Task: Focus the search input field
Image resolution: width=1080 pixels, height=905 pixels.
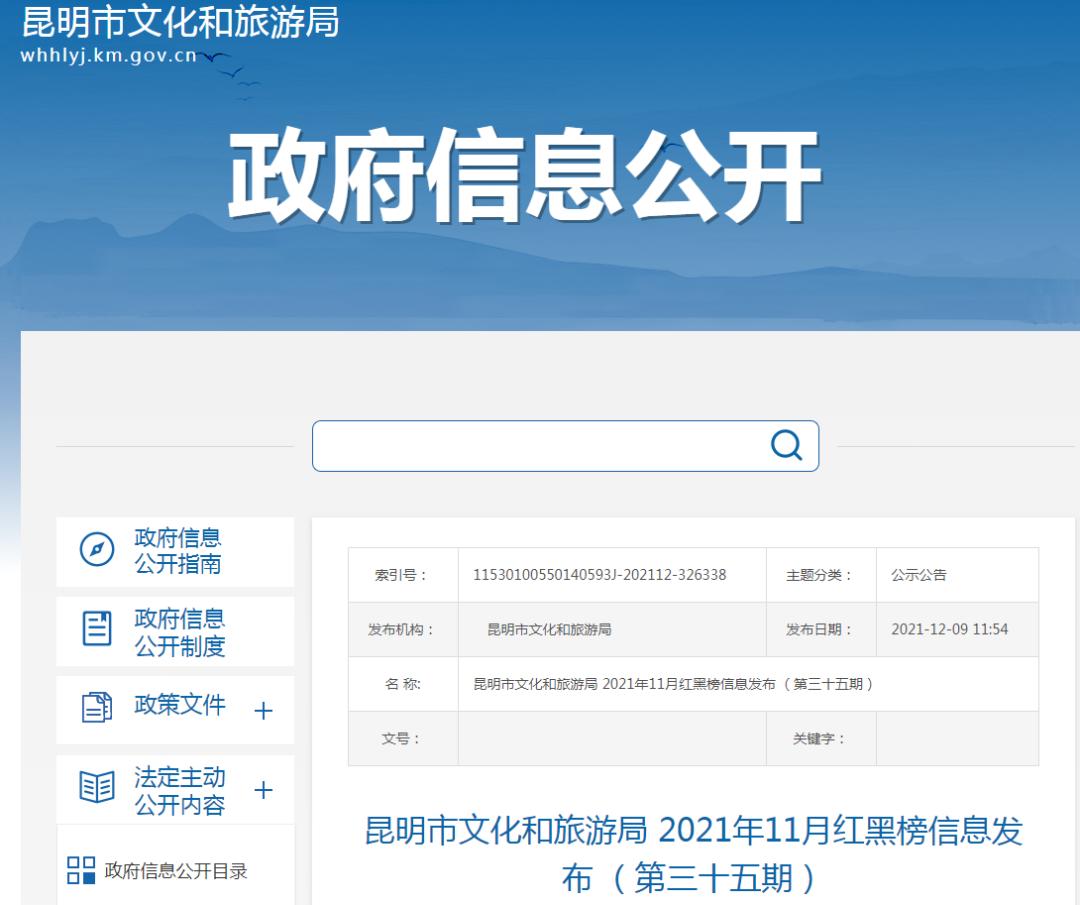Action: 540,446
